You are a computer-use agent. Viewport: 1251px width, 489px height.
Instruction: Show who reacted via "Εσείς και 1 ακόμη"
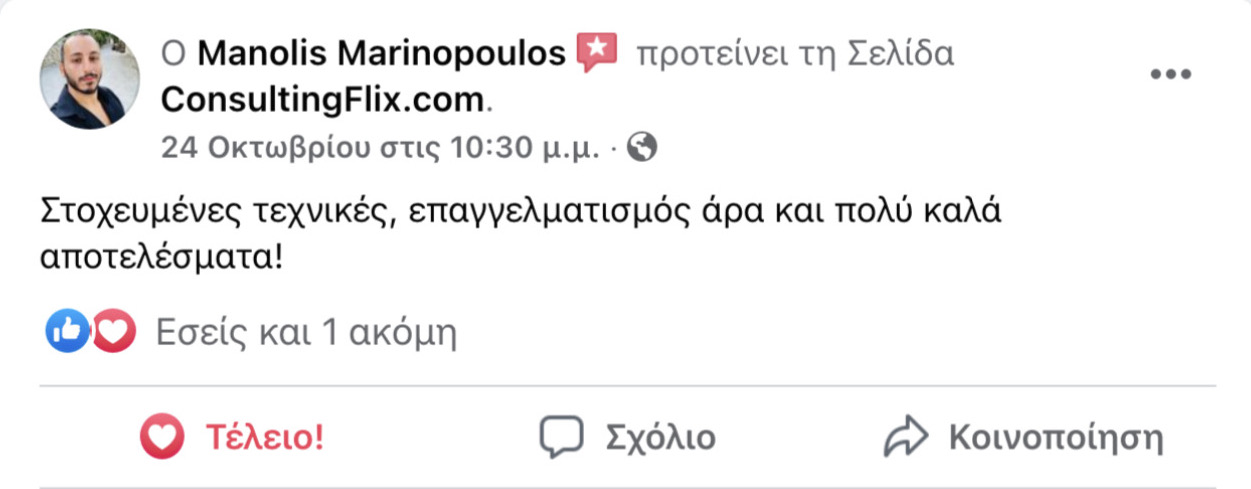click(306, 333)
